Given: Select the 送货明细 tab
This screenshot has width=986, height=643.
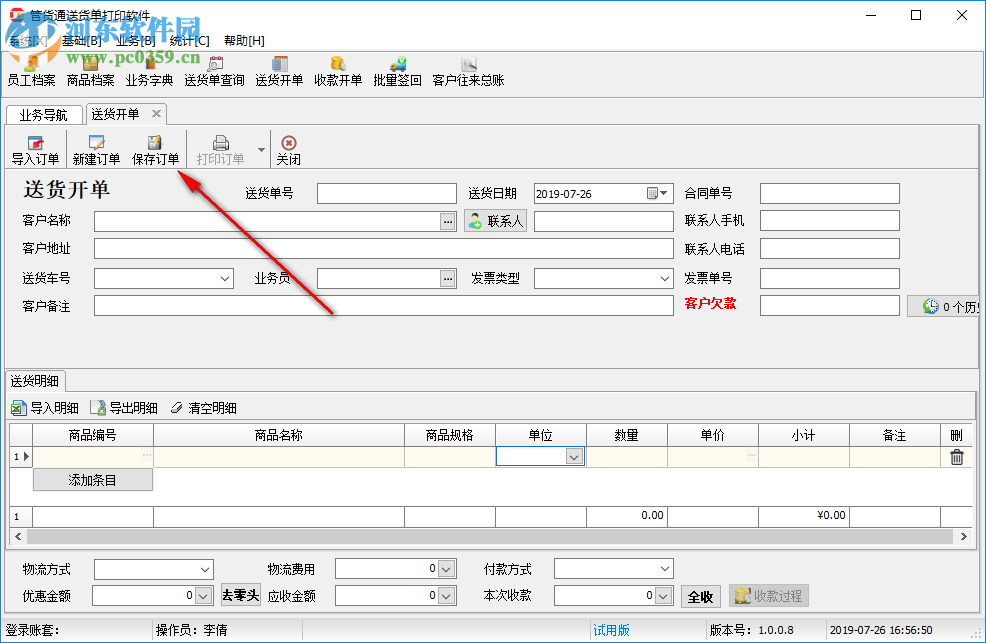Looking at the screenshot, I should pyautogui.click(x=35, y=381).
